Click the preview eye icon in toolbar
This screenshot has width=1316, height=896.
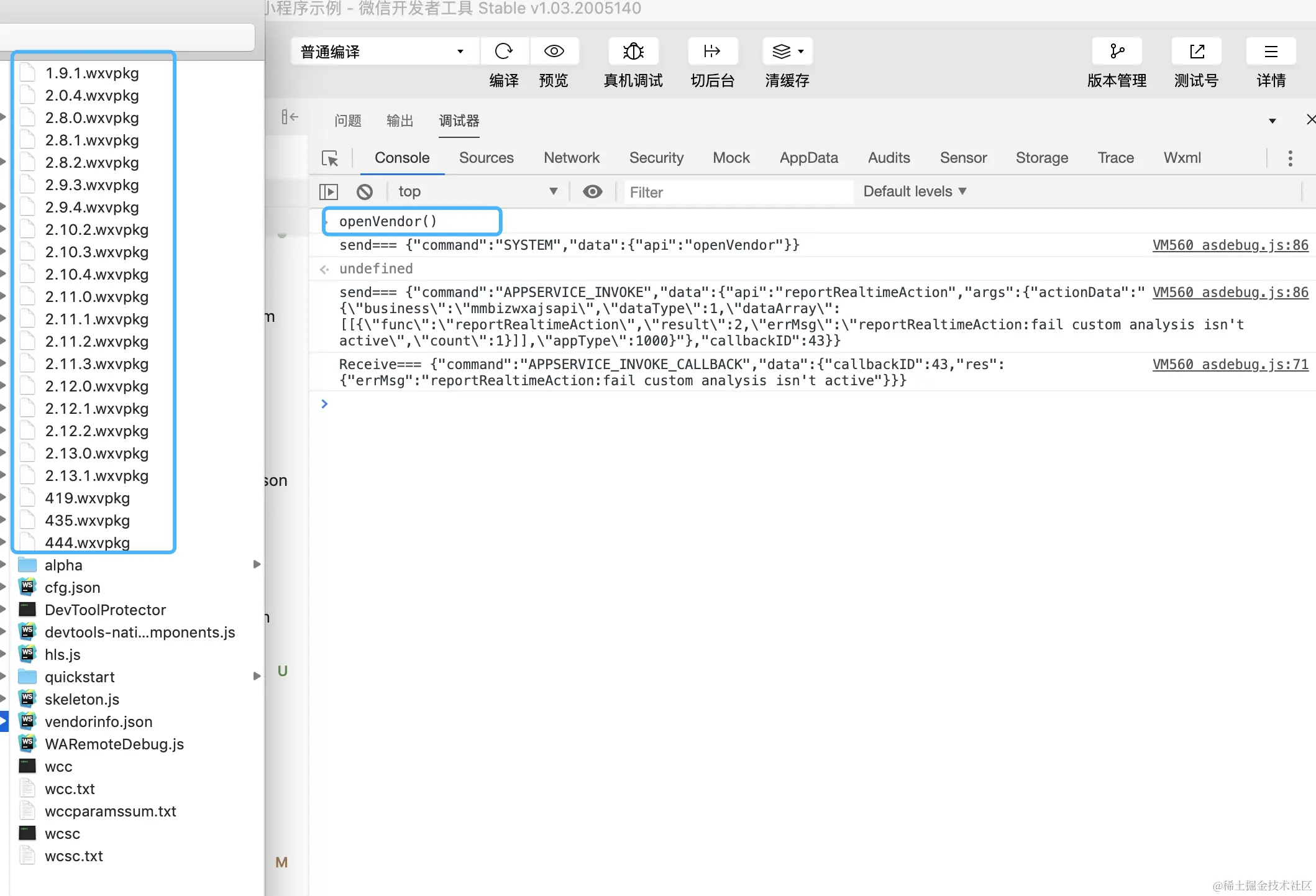coord(554,51)
